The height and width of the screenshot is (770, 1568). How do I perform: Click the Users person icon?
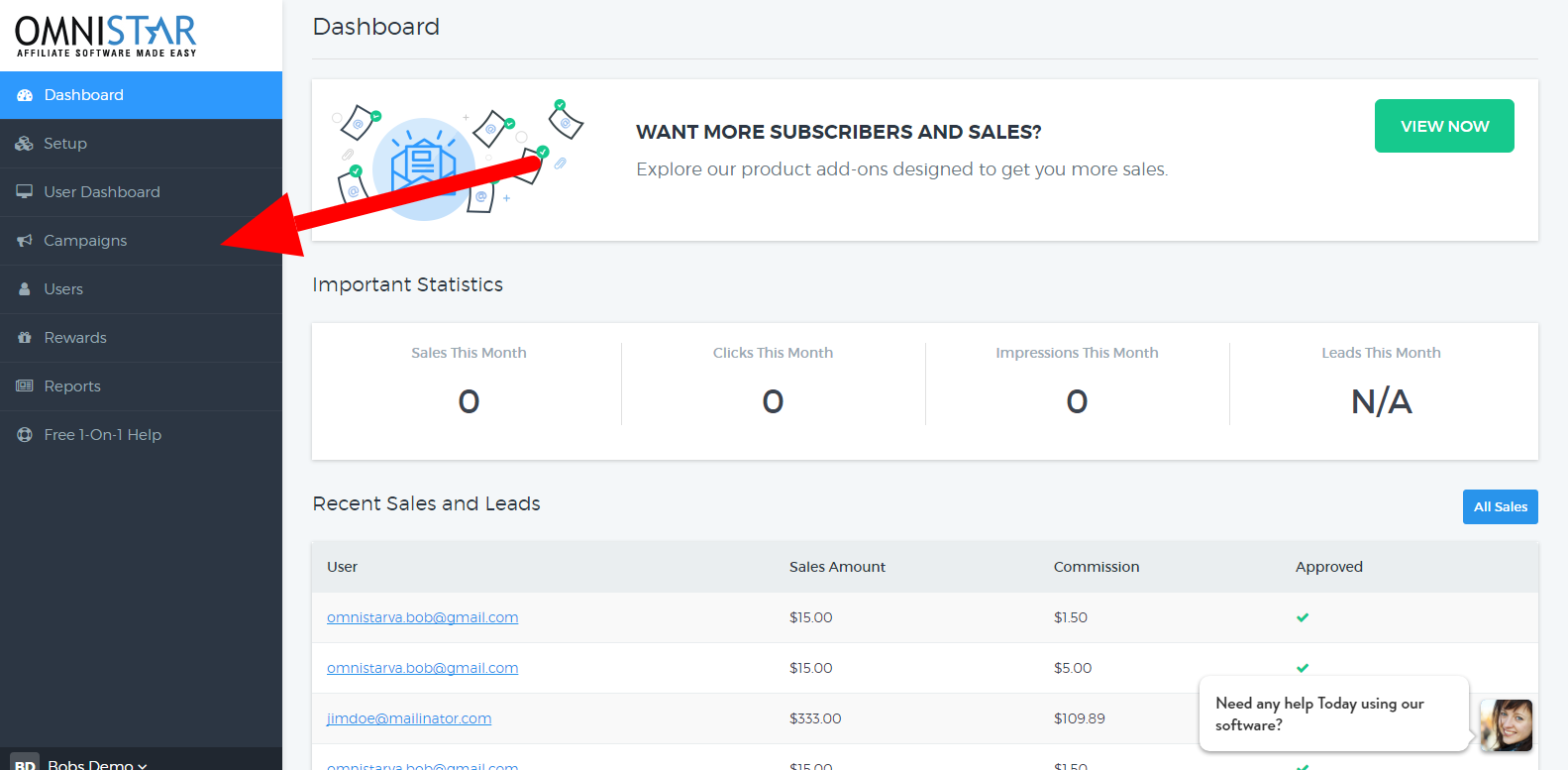(25, 289)
